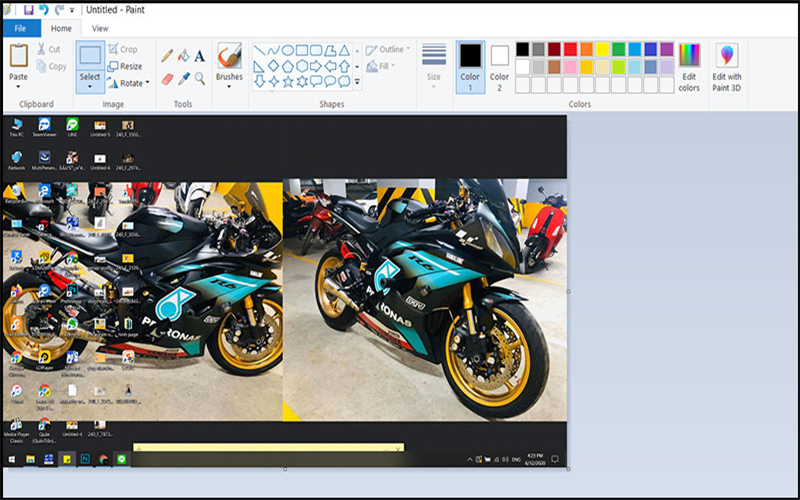
Task: Click the canvas bottom-edge middle handle
Action: [x=285, y=469]
